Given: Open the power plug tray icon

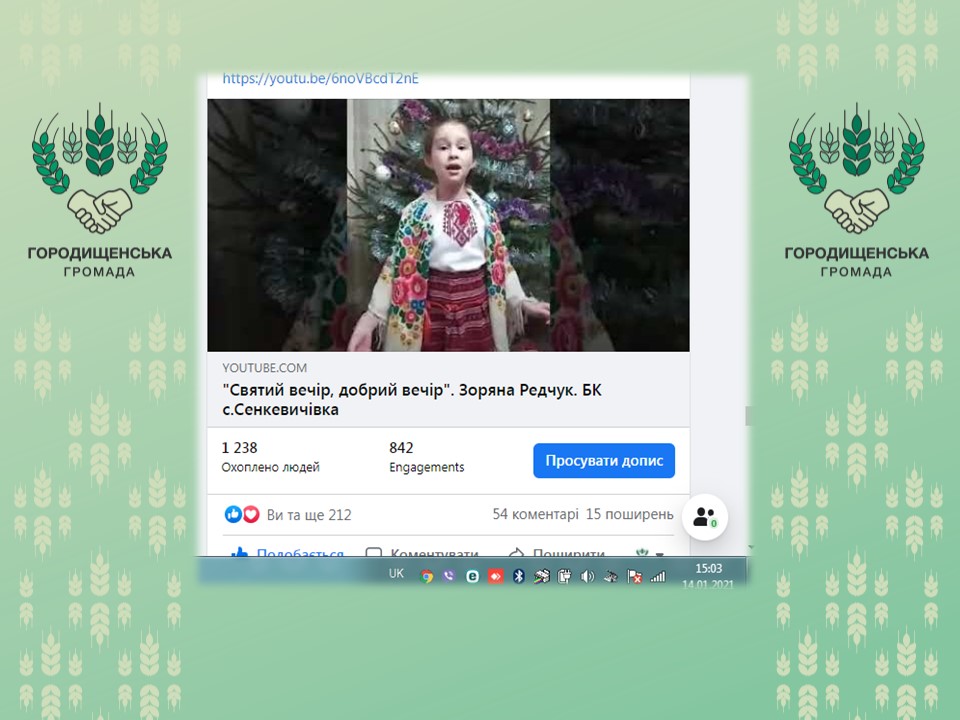Looking at the screenshot, I should click(564, 576).
